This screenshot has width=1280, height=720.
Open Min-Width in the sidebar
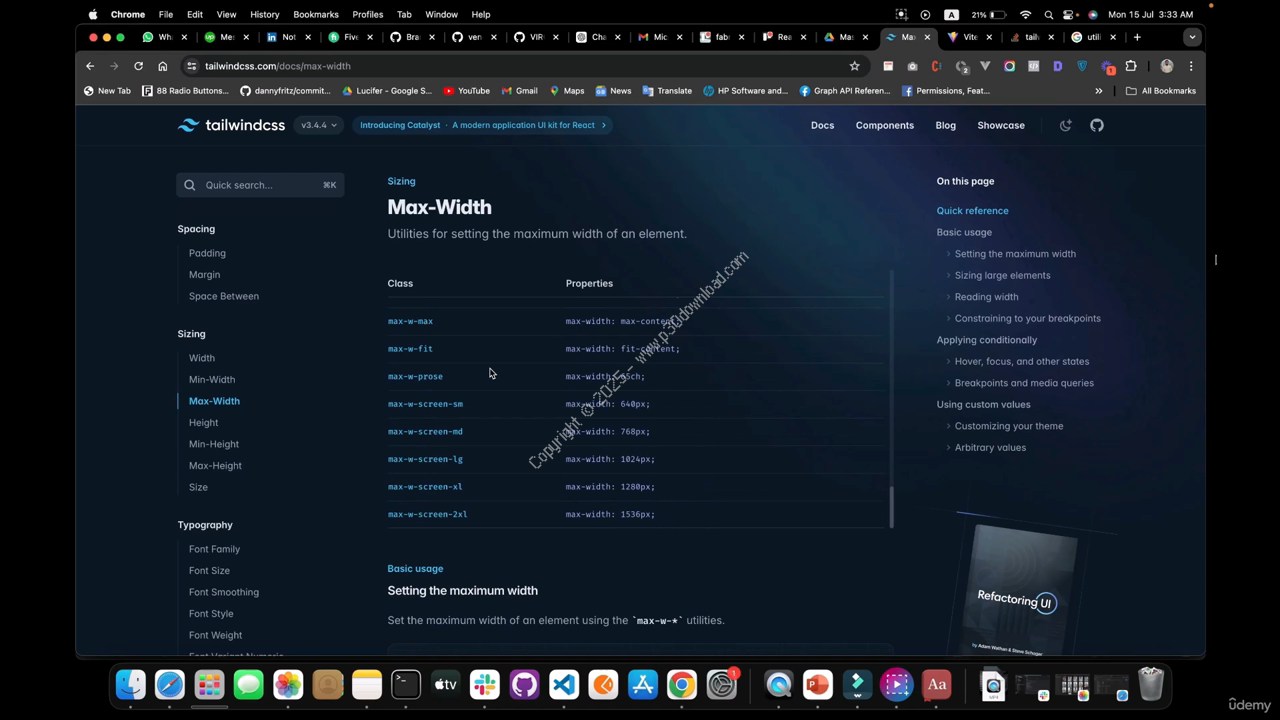pyautogui.click(x=211, y=379)
